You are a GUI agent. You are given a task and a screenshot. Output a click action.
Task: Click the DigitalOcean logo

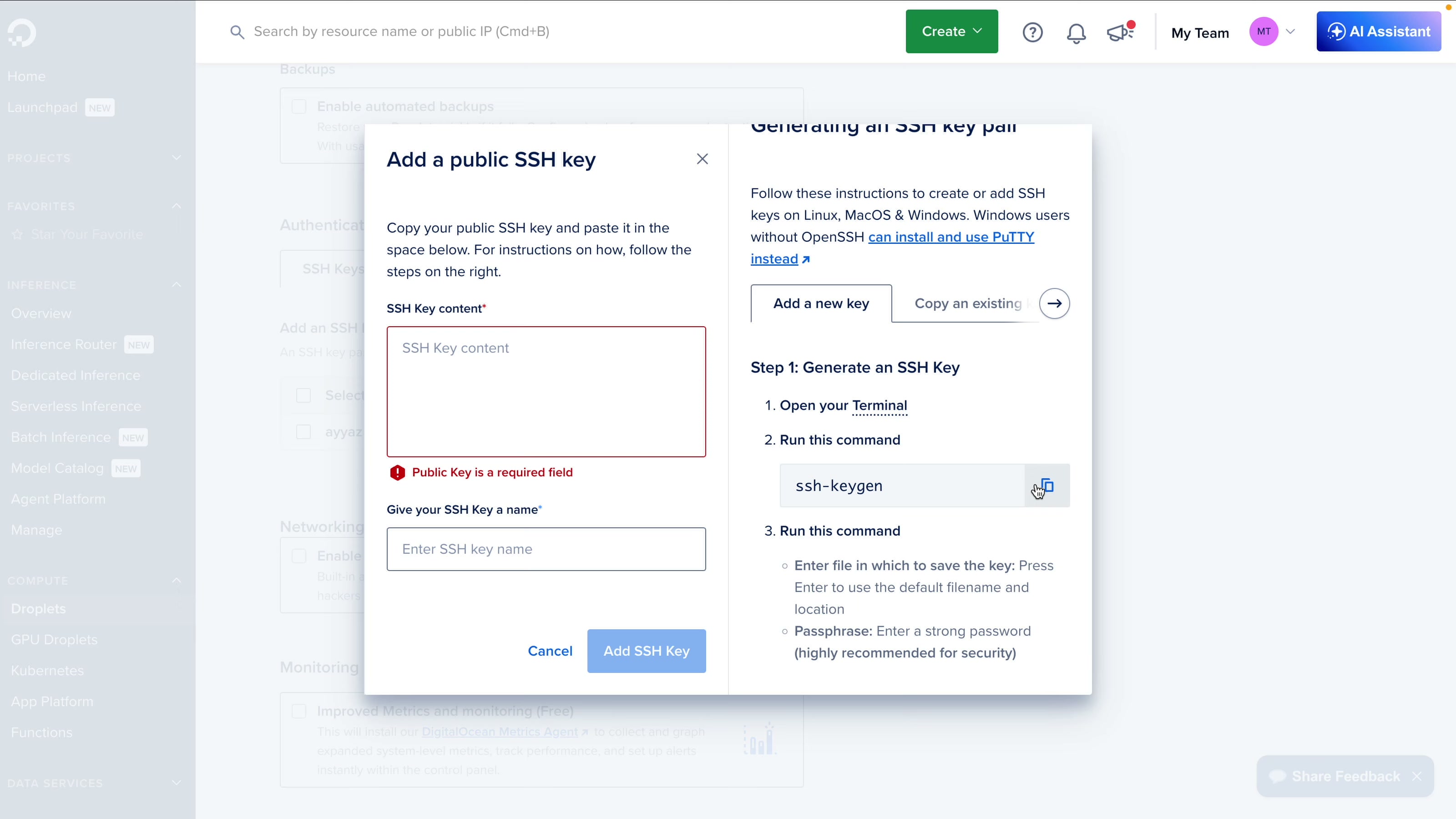tap(22, 33)
